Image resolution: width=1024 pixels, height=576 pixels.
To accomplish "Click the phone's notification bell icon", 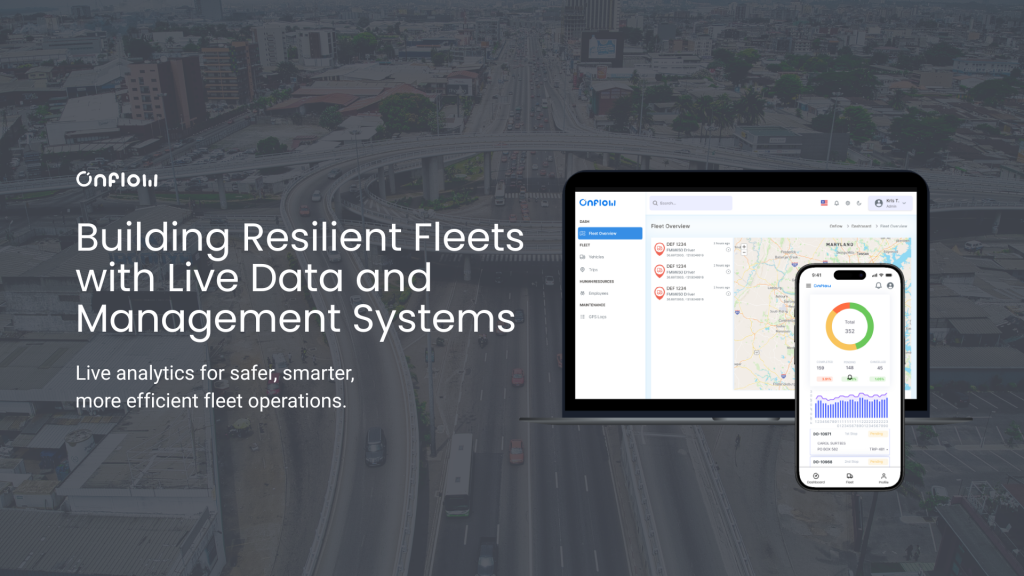I will (x=879, y=286).
